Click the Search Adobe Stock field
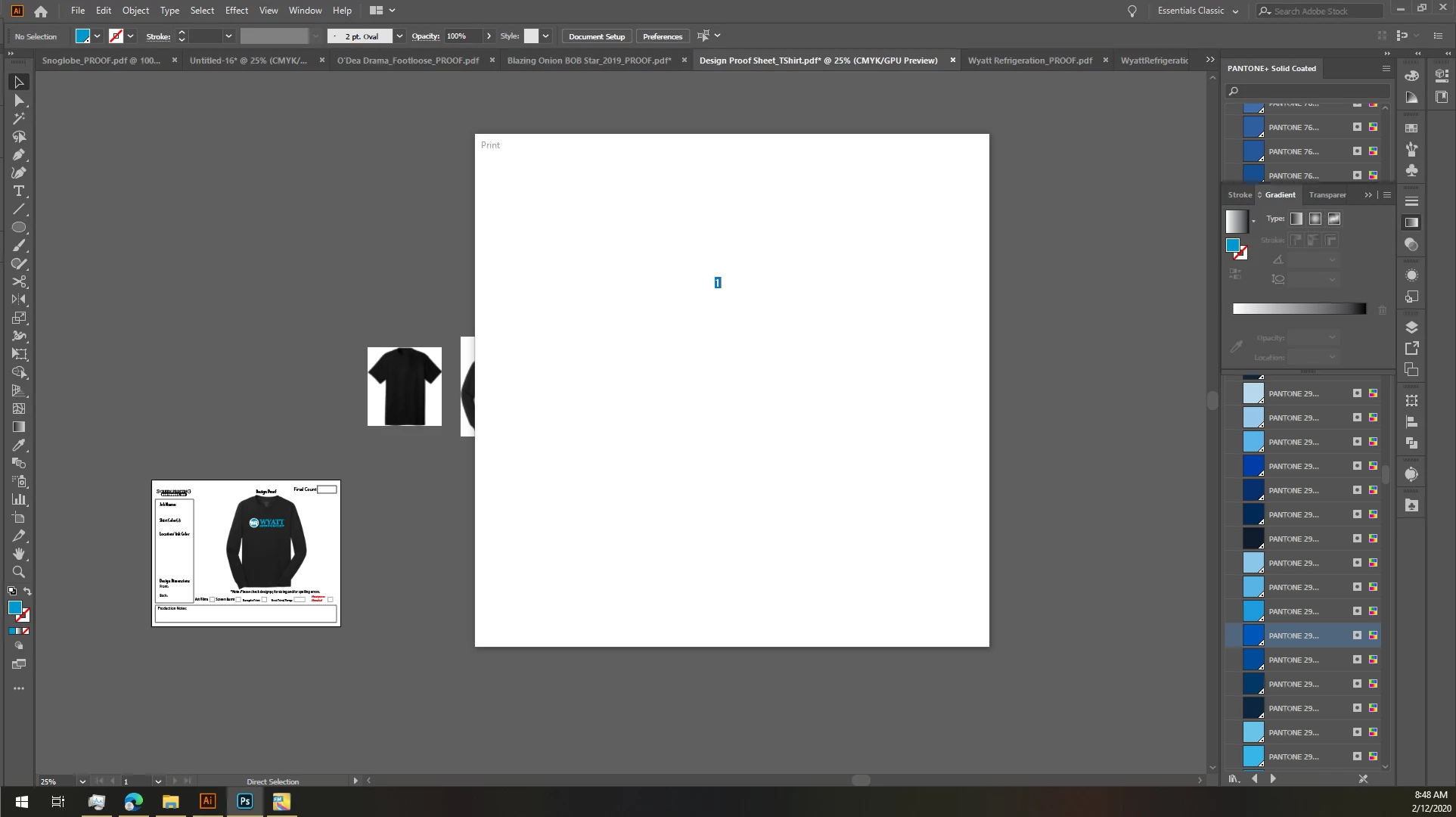This screenshot has width=1456, height=817. click(x=1320, y=11)
